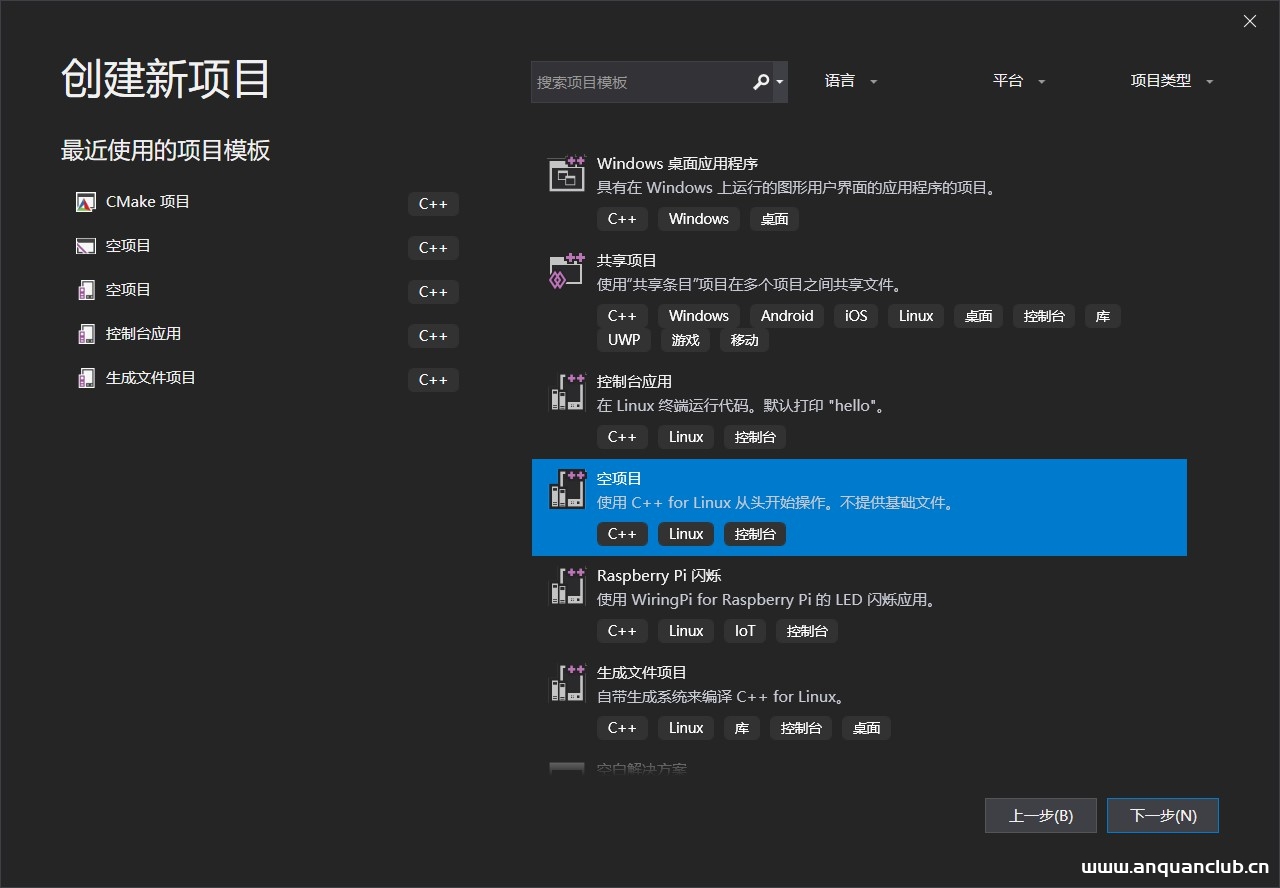Click the 空项目 icon in recent templates
The image size is (1280, 888).
click(85, 245)
